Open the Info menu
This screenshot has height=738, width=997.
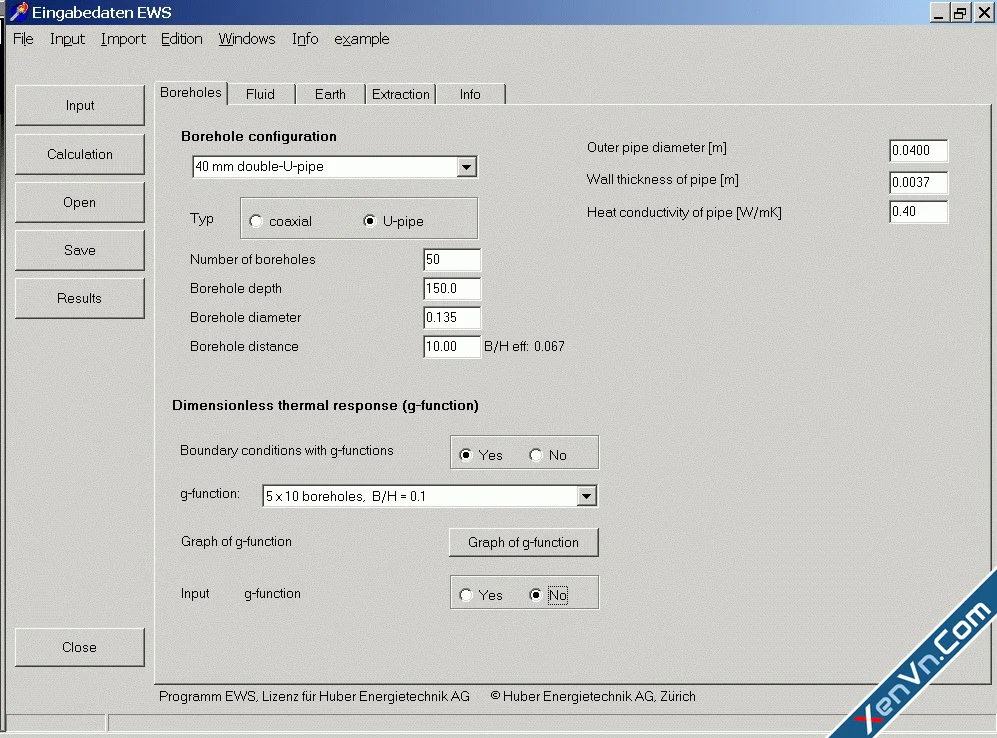coord(305,39)
